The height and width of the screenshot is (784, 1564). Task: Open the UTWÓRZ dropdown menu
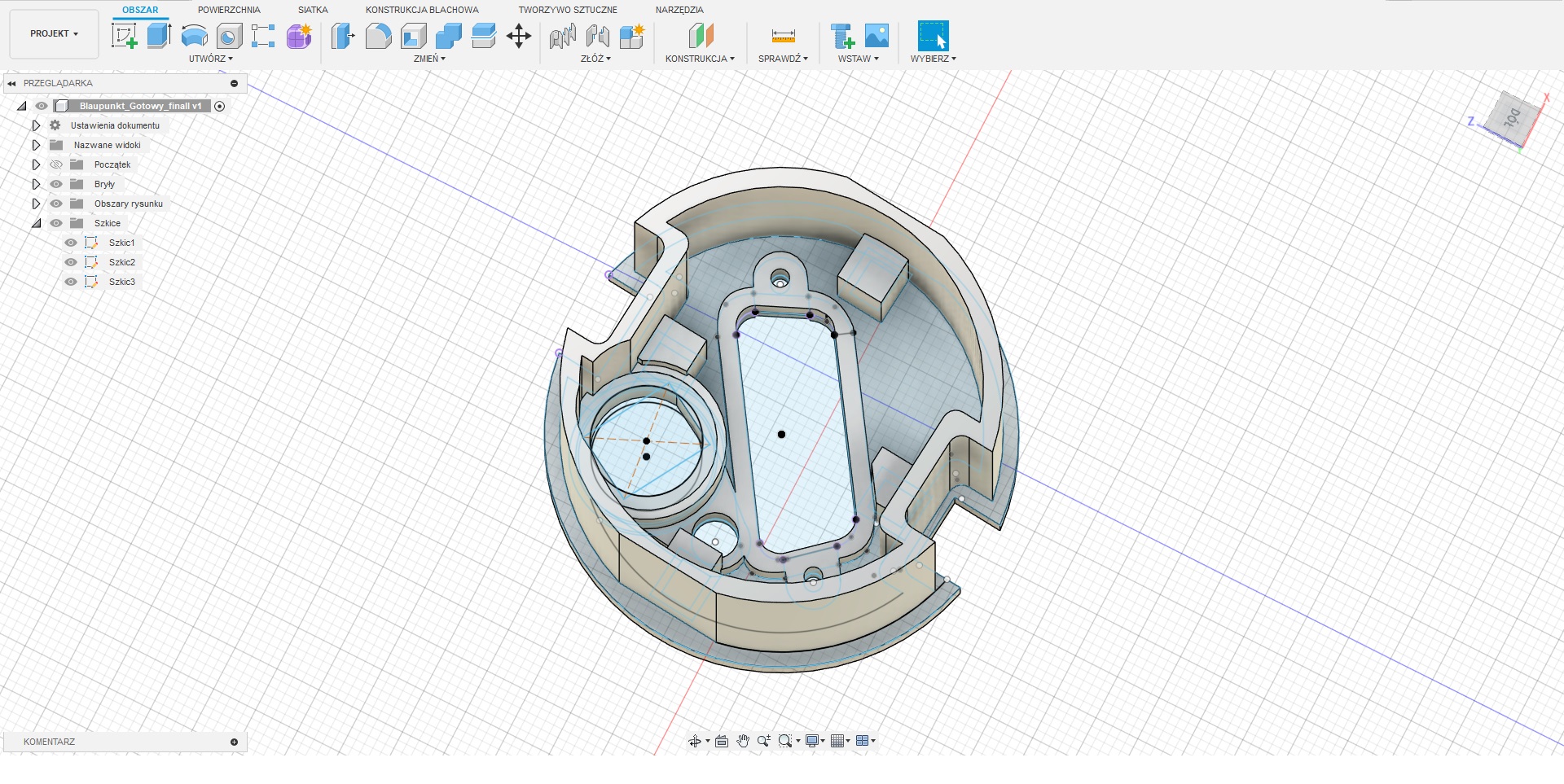210,59
